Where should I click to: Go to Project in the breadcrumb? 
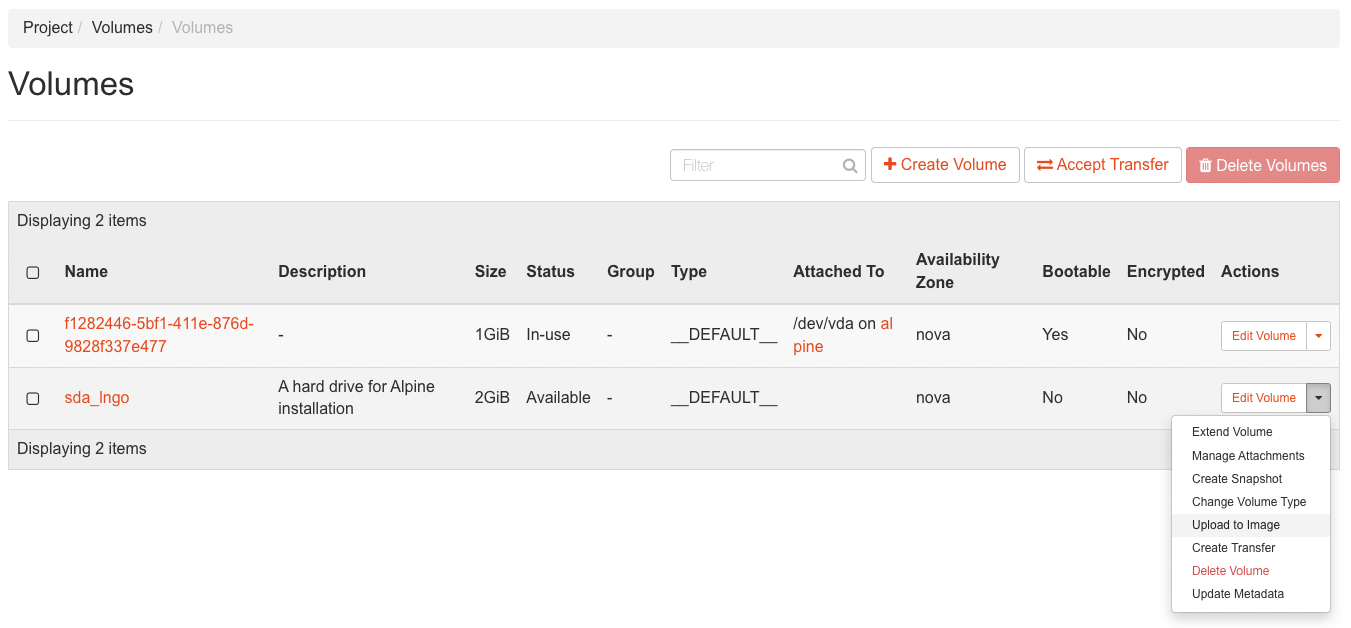48,28
